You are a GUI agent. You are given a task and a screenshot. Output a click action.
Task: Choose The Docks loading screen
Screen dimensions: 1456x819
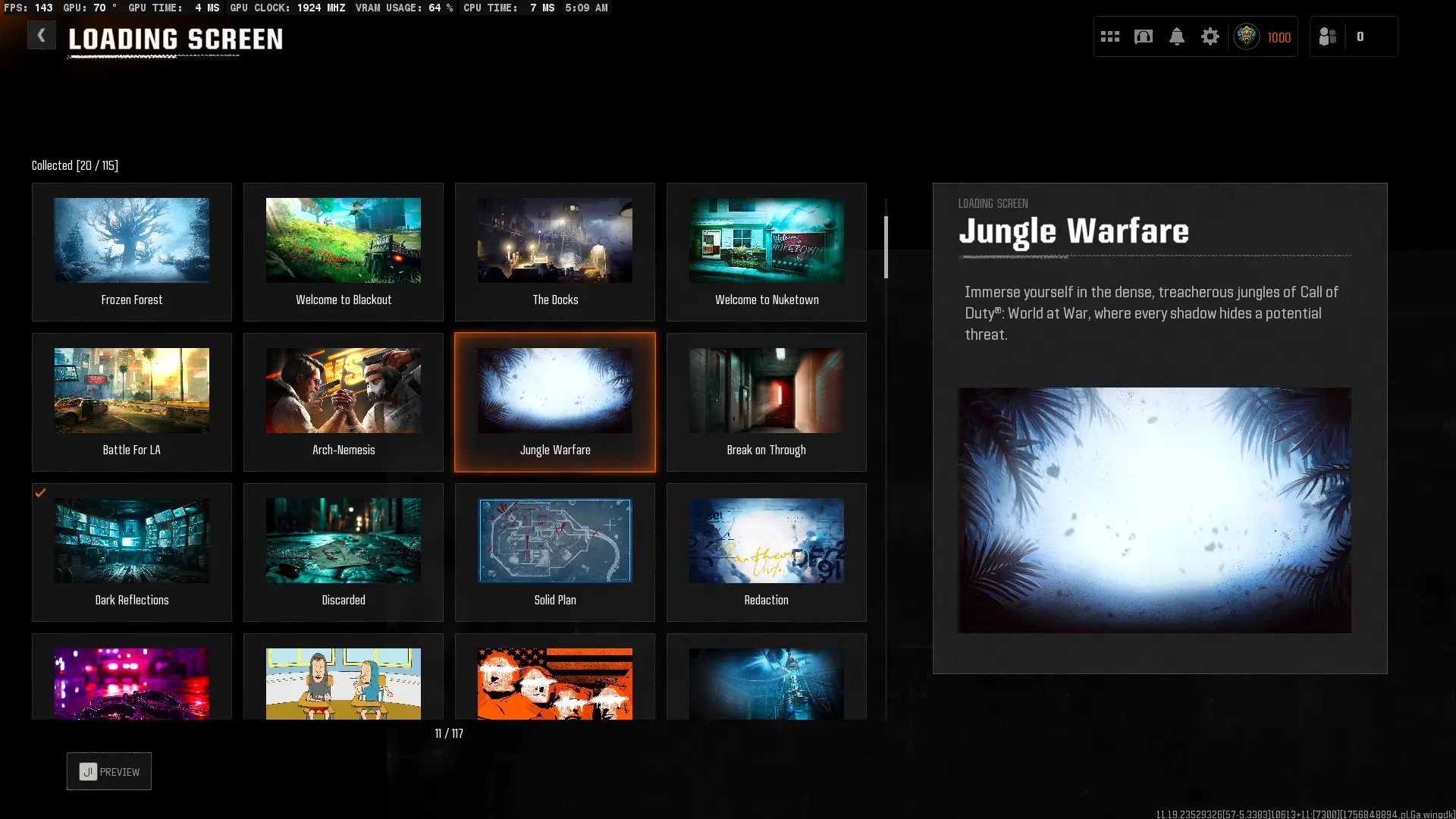coord(555,252)
